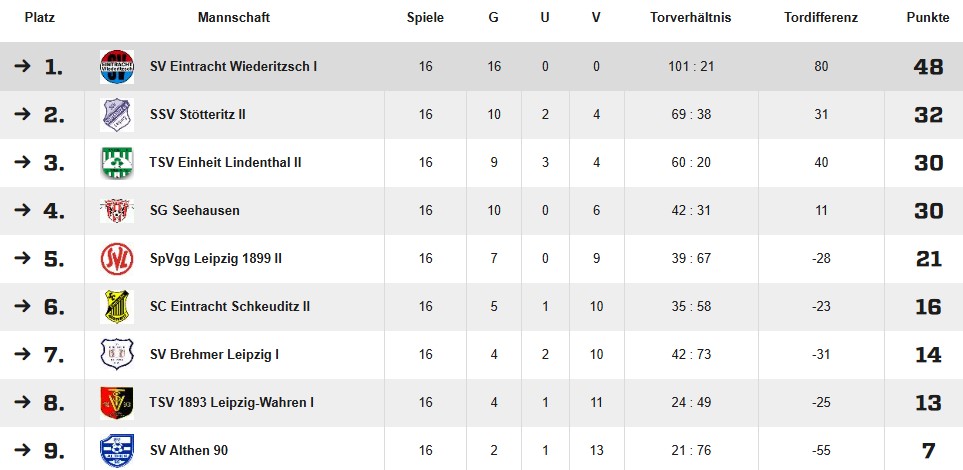Click the arrow beside rank 5

click(x=22, y=259)
